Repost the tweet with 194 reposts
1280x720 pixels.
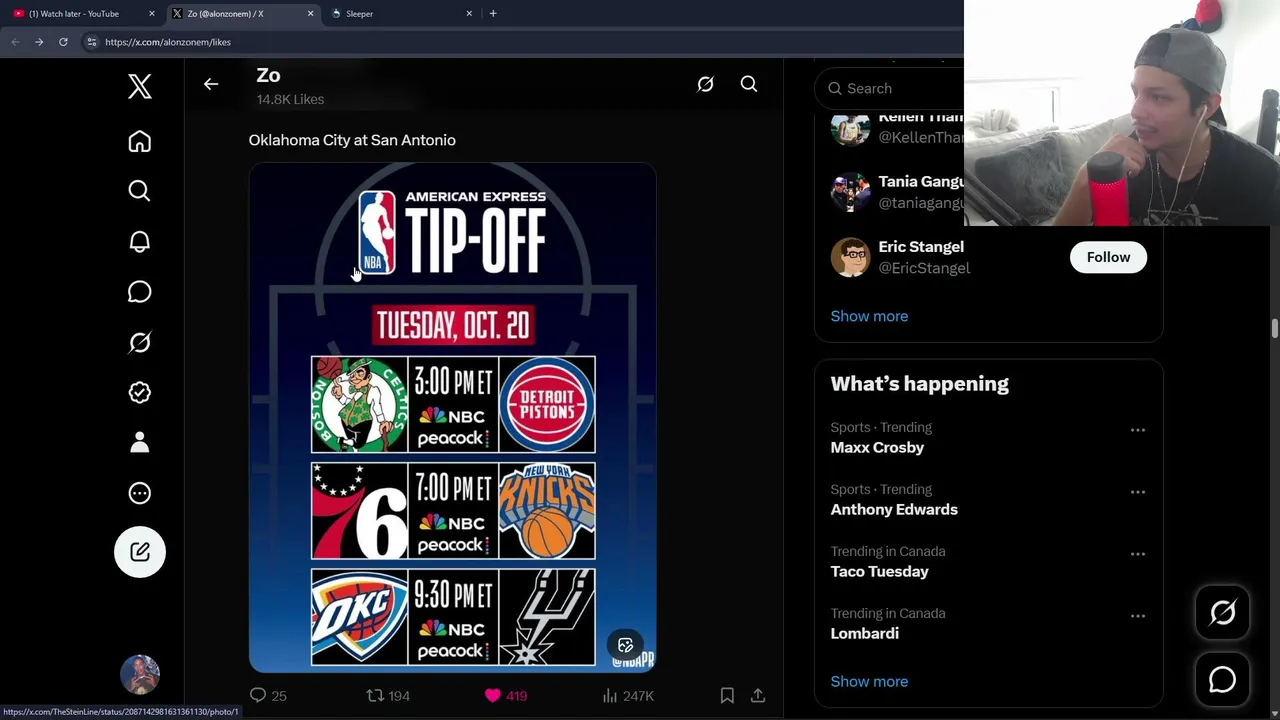[x=388, y=695]
